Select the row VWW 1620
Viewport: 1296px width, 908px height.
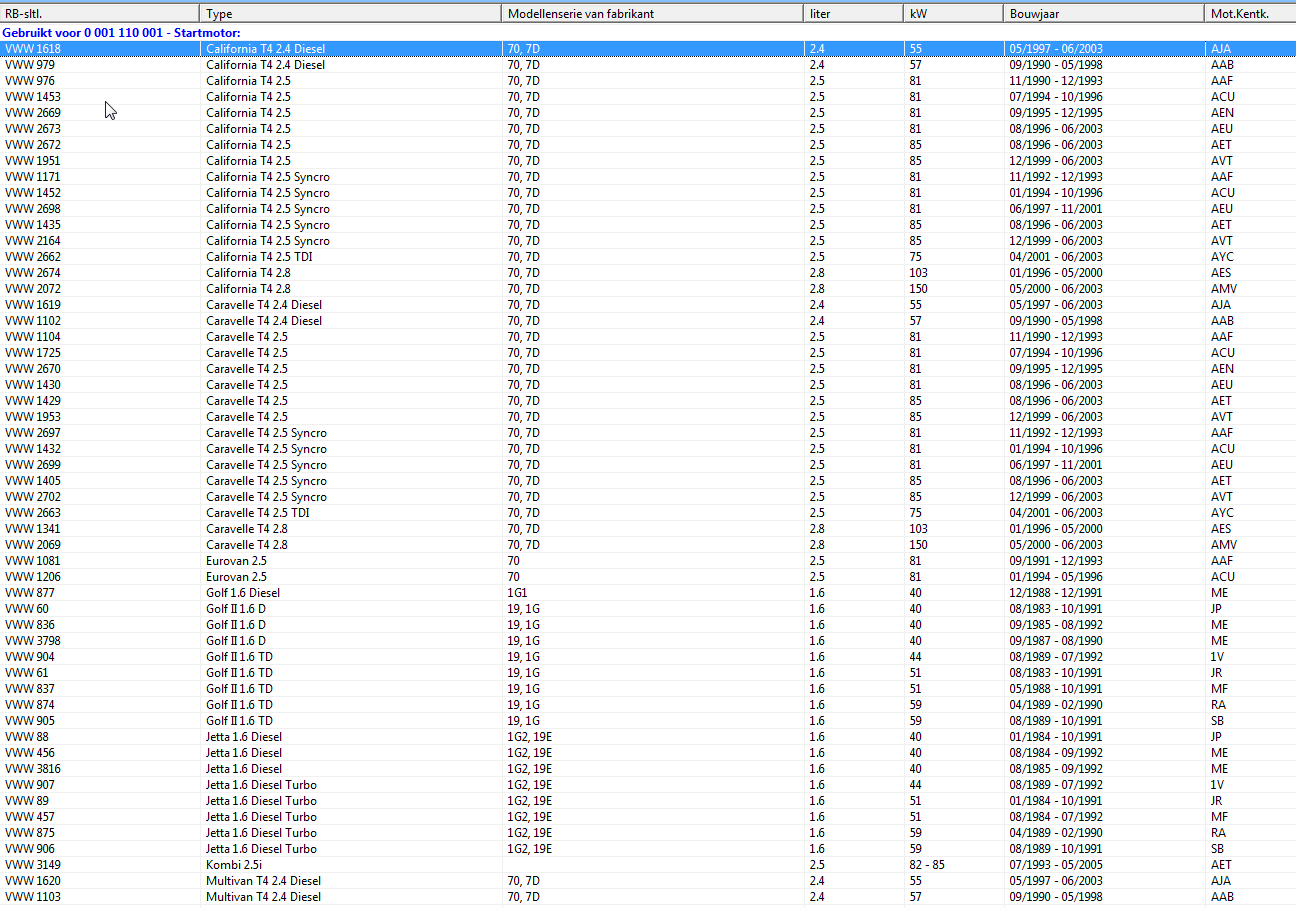648,881
